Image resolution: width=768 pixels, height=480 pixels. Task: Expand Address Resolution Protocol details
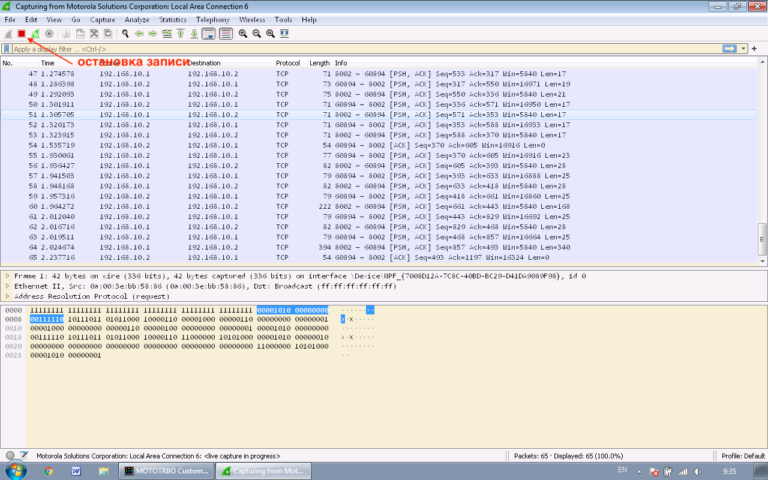click(8, 297)
